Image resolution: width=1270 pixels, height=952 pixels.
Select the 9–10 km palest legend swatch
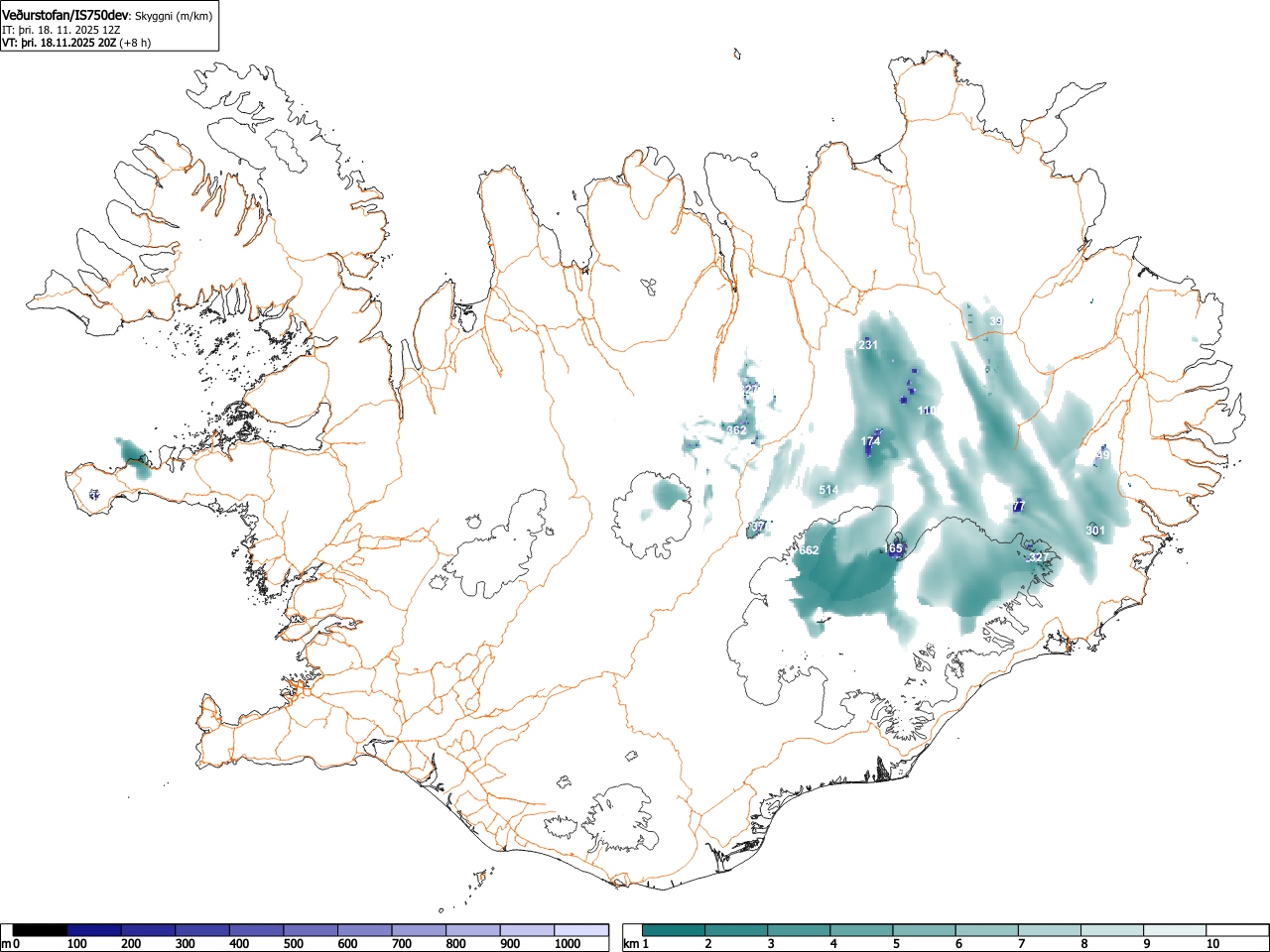pos(1175,930)
